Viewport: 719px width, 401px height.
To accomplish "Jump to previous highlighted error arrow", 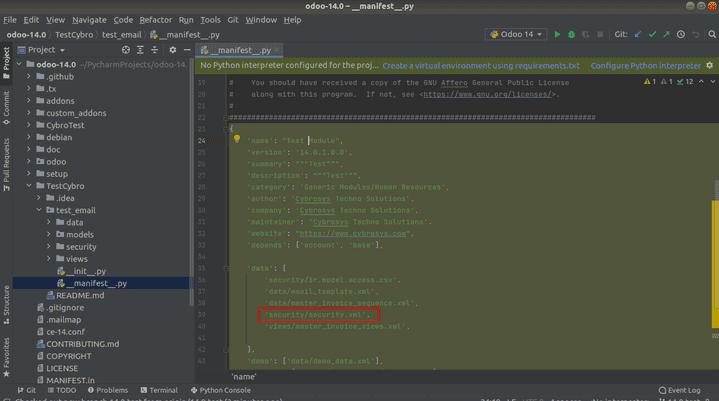I will [x=701, y=82].
